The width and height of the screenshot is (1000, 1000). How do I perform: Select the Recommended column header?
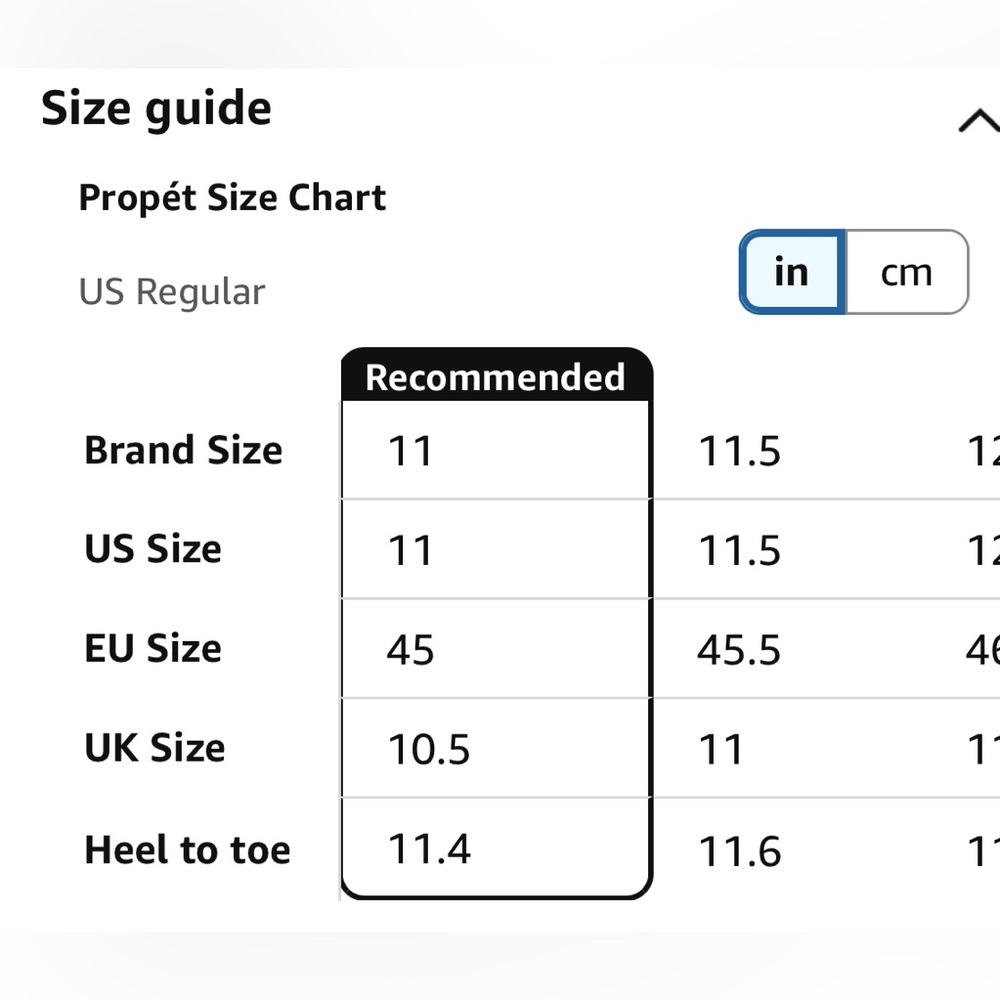[496, 376]
